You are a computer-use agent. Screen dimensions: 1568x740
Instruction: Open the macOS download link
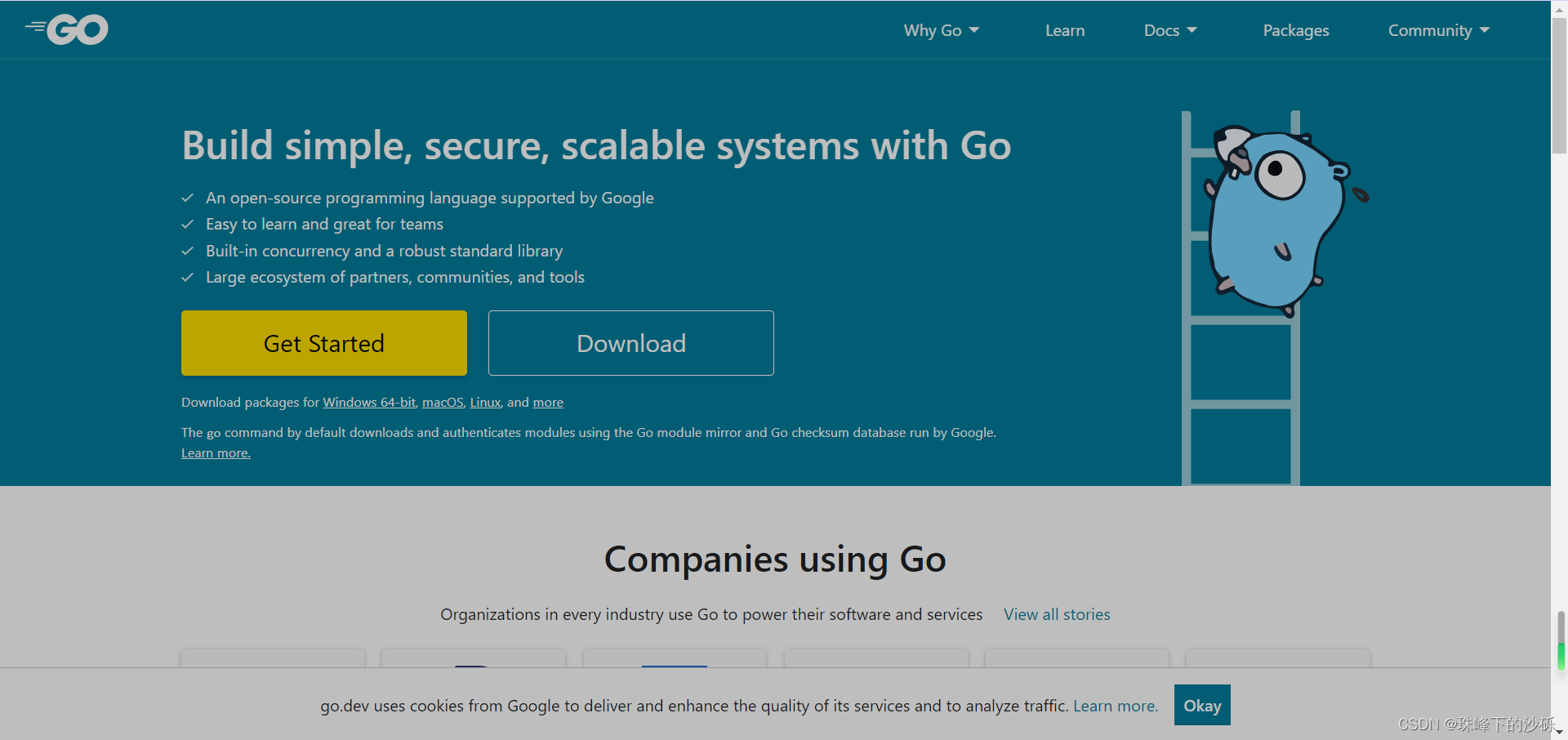443,402
